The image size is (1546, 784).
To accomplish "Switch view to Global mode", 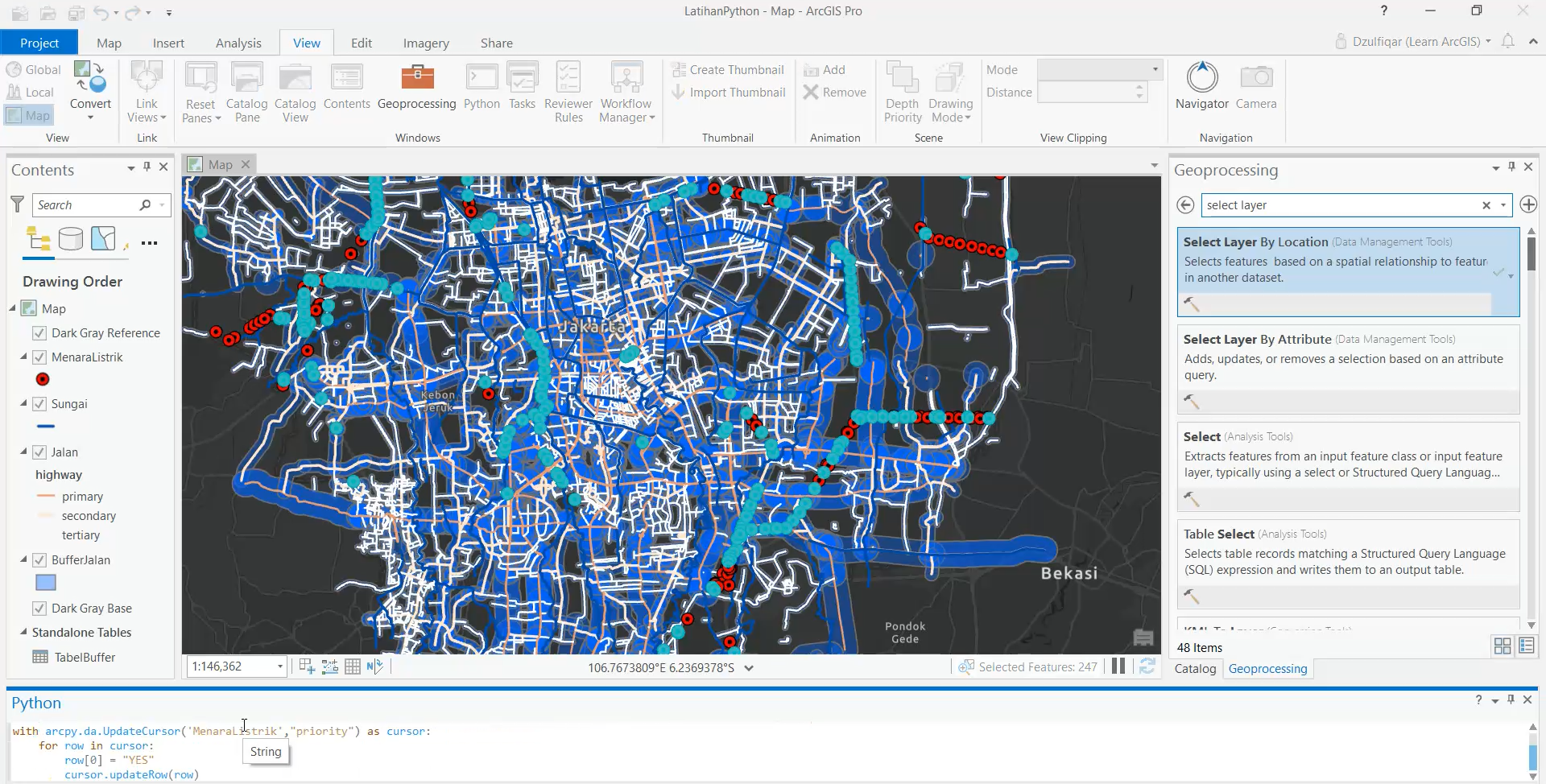I will pyautogui.click(x=34, y=70).
